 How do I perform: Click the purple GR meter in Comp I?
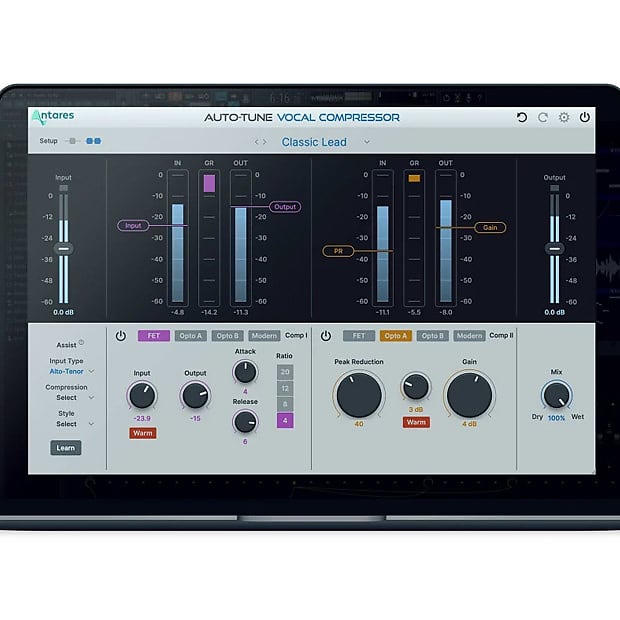pyautogui.click(x=209, y=183)
